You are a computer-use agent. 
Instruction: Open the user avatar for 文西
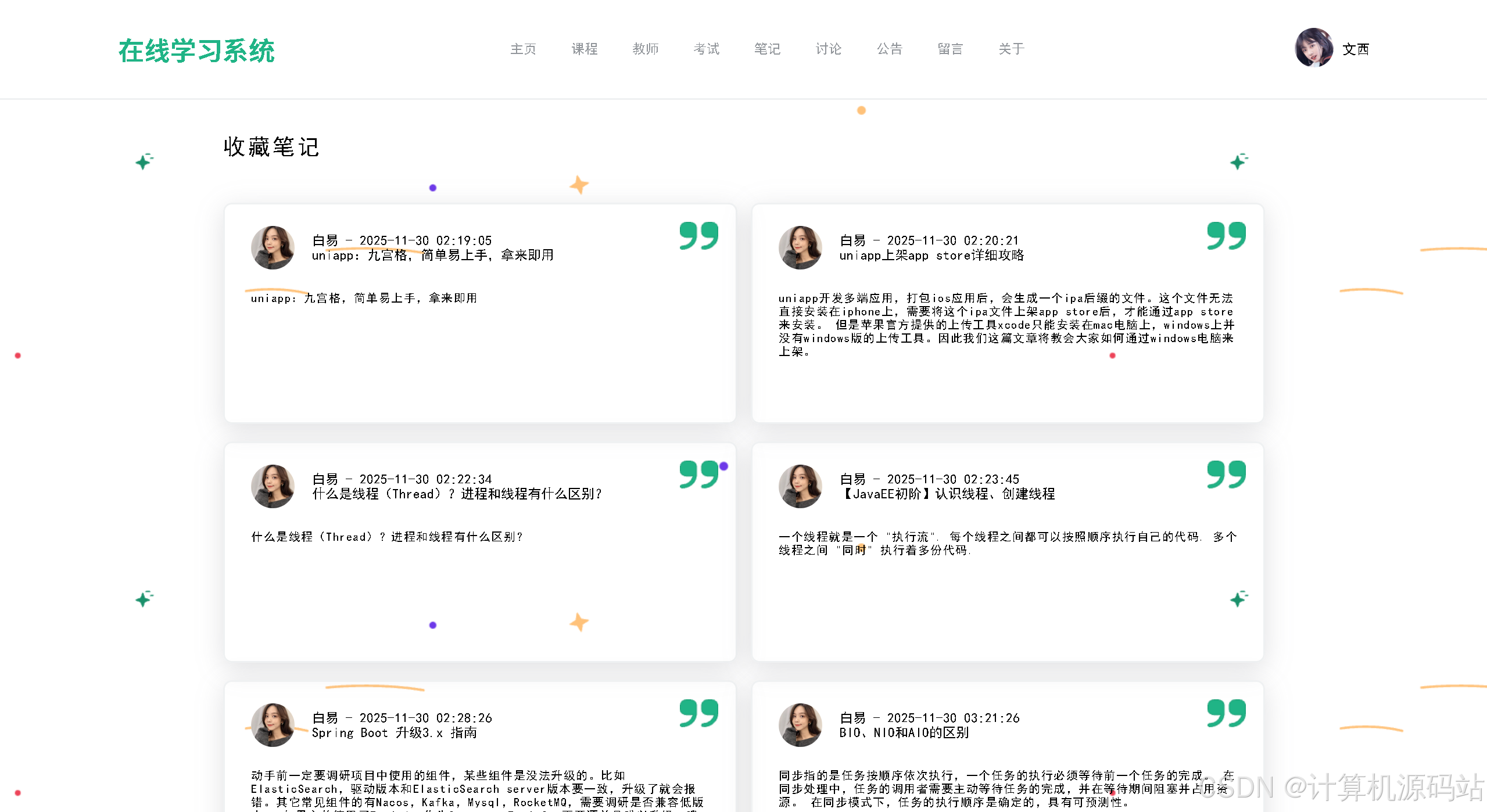click(x=1316, y=49)
